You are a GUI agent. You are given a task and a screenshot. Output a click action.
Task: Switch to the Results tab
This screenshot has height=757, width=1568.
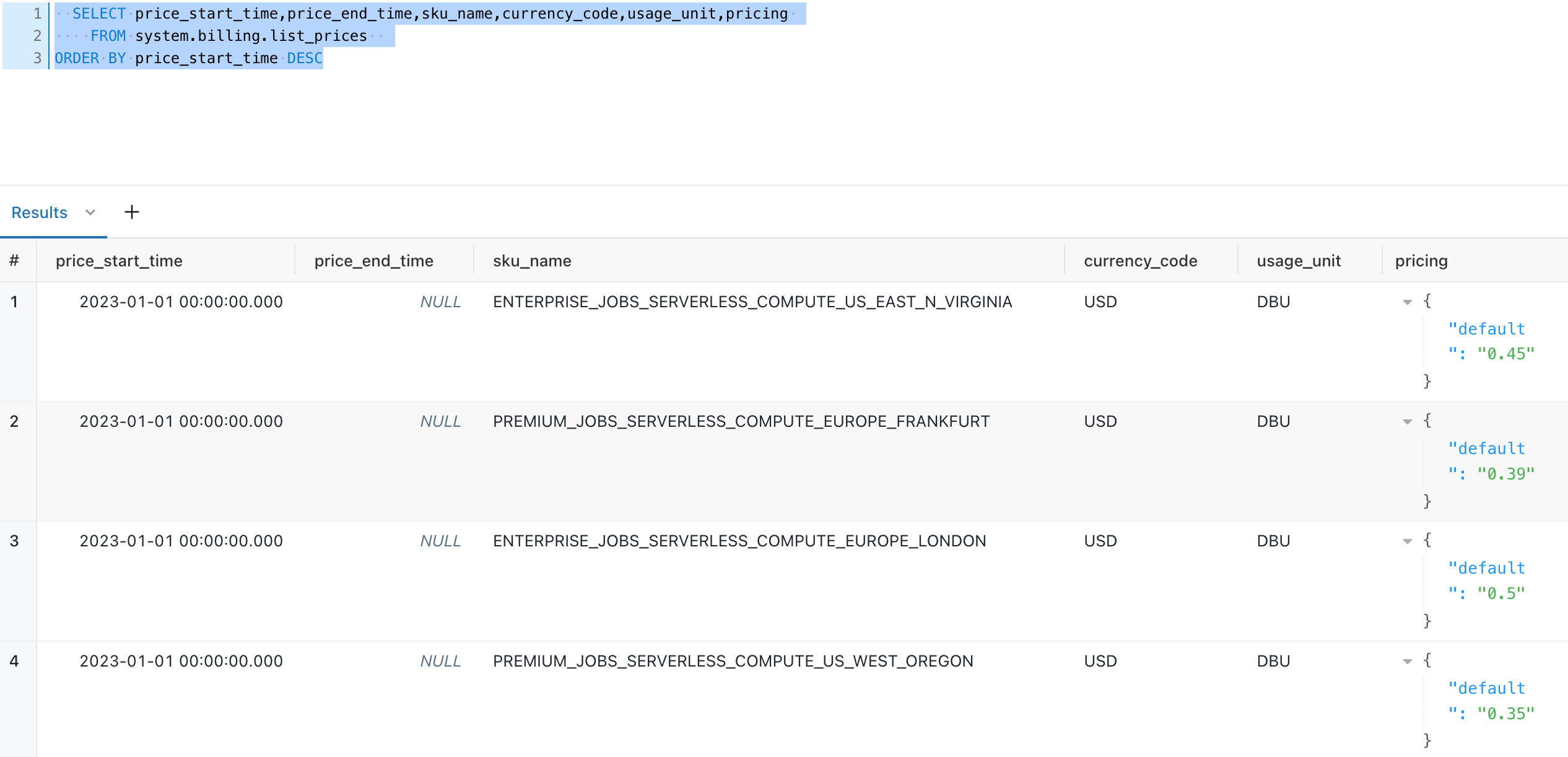(x=39, y=212)
